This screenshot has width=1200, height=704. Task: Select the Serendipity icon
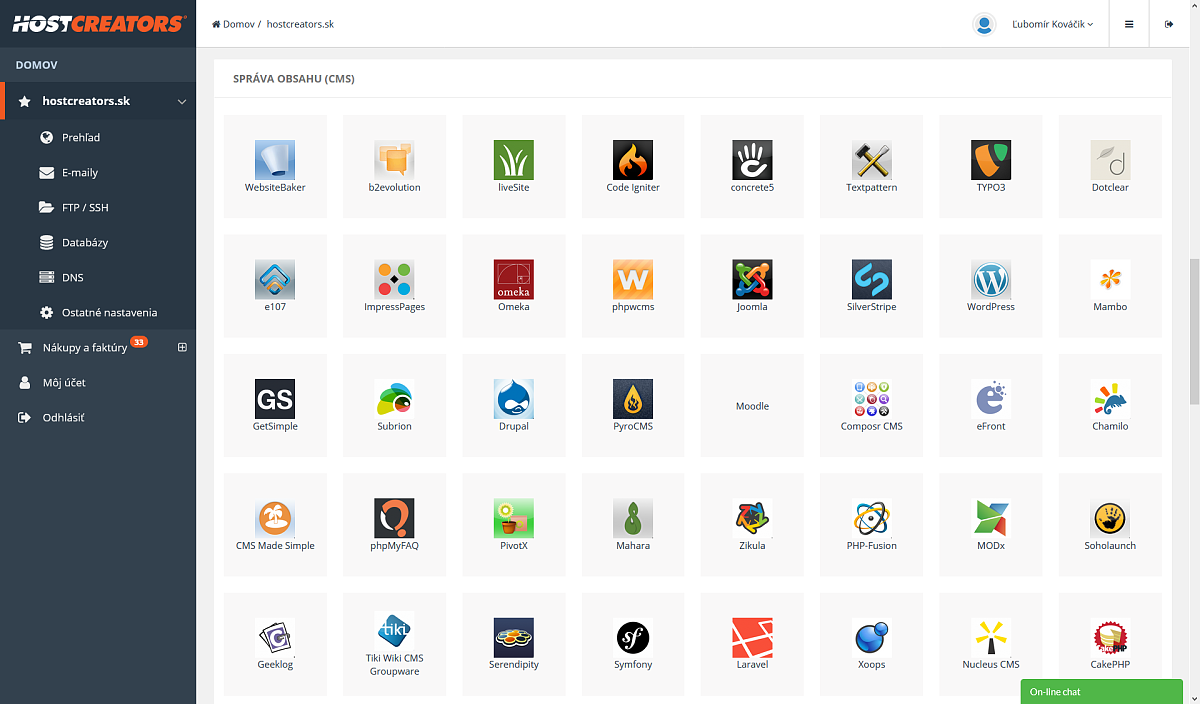pyautogui.click(x=514, y=637)
